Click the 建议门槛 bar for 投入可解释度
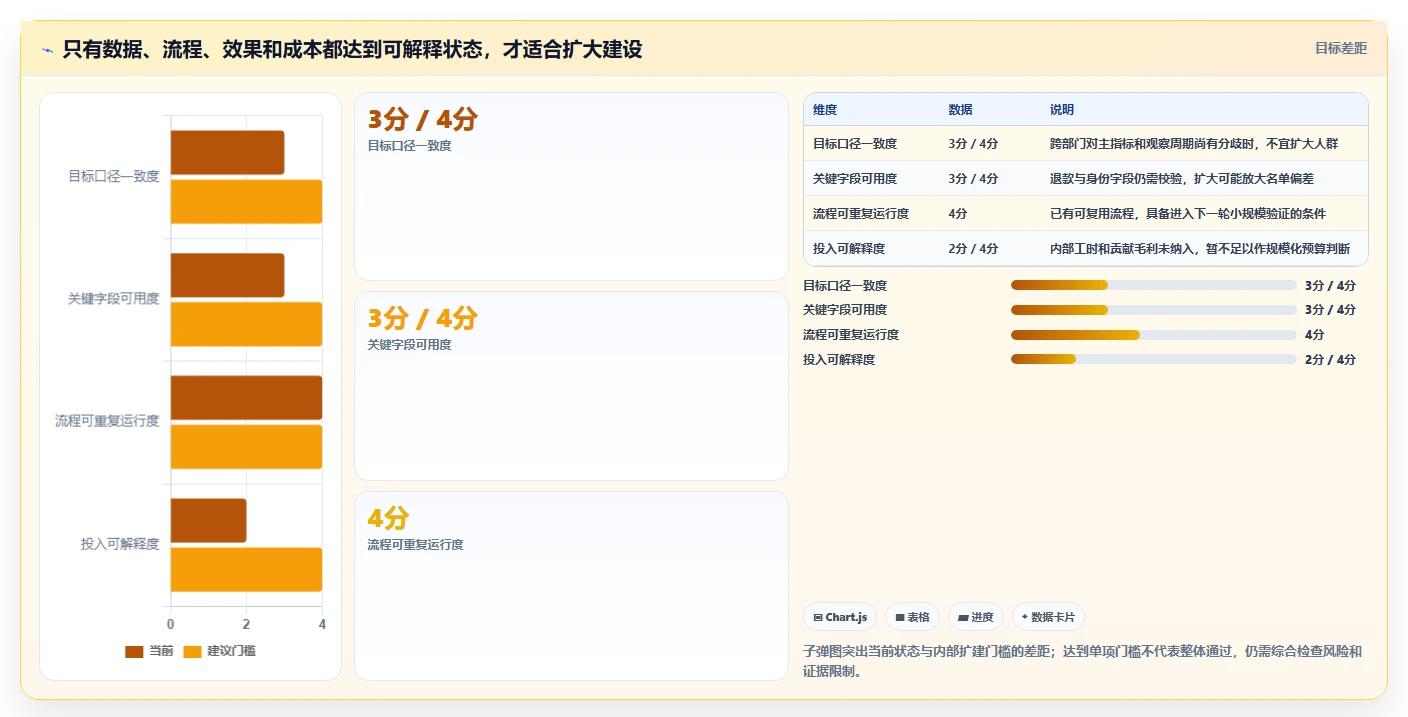The image size is (1408, 717). point(246,569)
